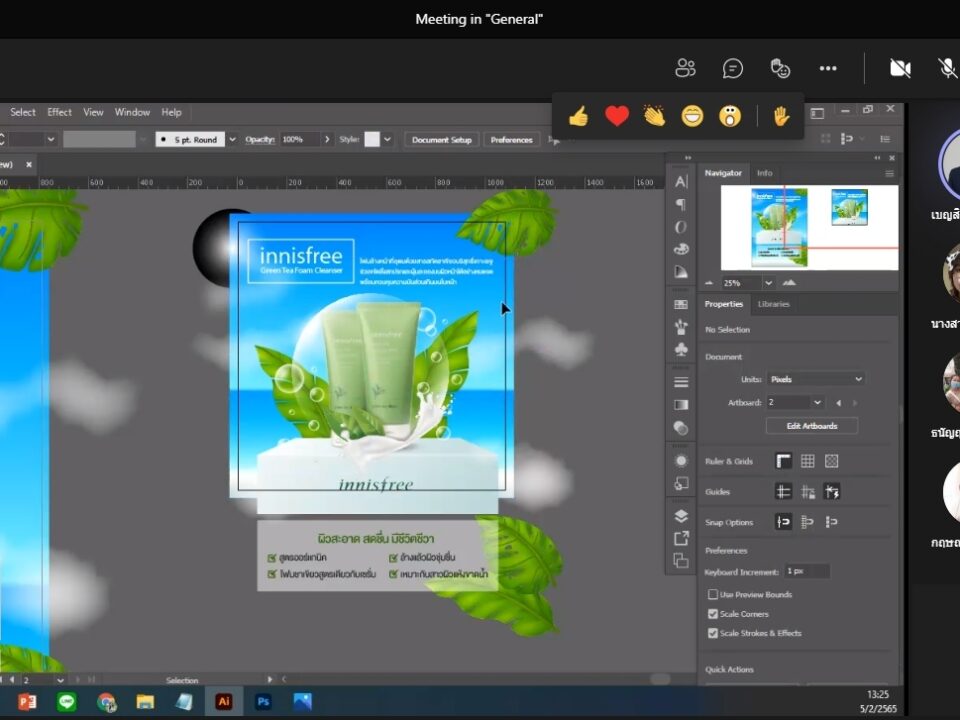The height and width of the screenshot is (720, 960).
Task: Open PowerPoint from the taskbar
Action: tap(26, 701)
